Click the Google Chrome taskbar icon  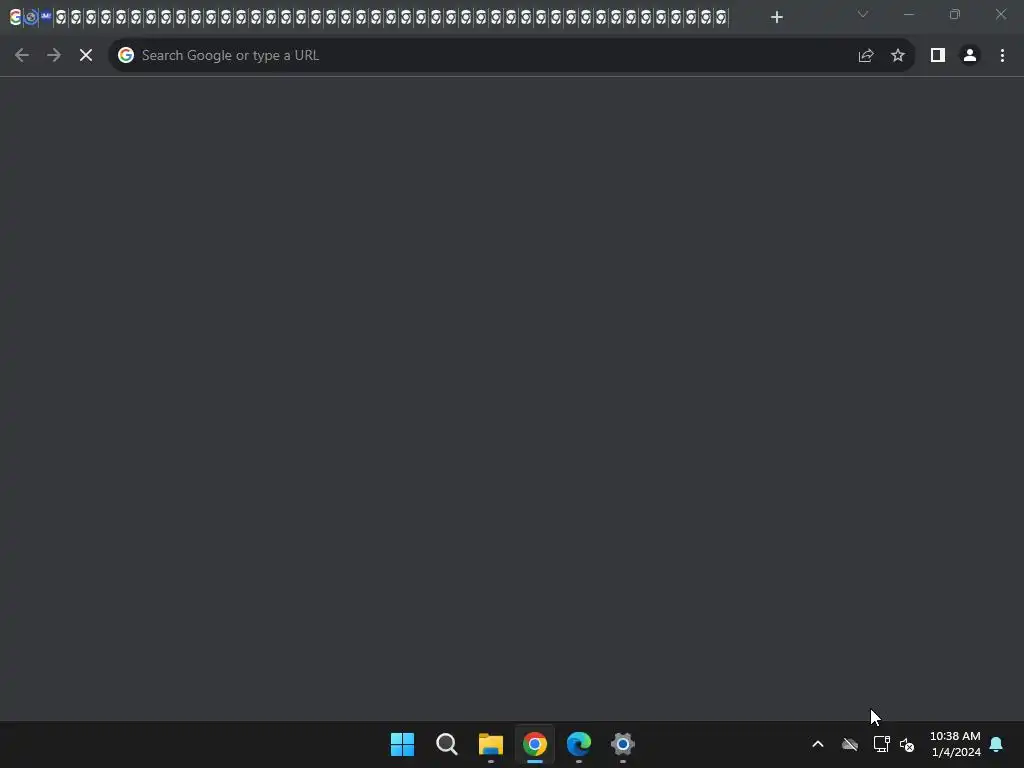pyautogui.click(x=535, y=744)
